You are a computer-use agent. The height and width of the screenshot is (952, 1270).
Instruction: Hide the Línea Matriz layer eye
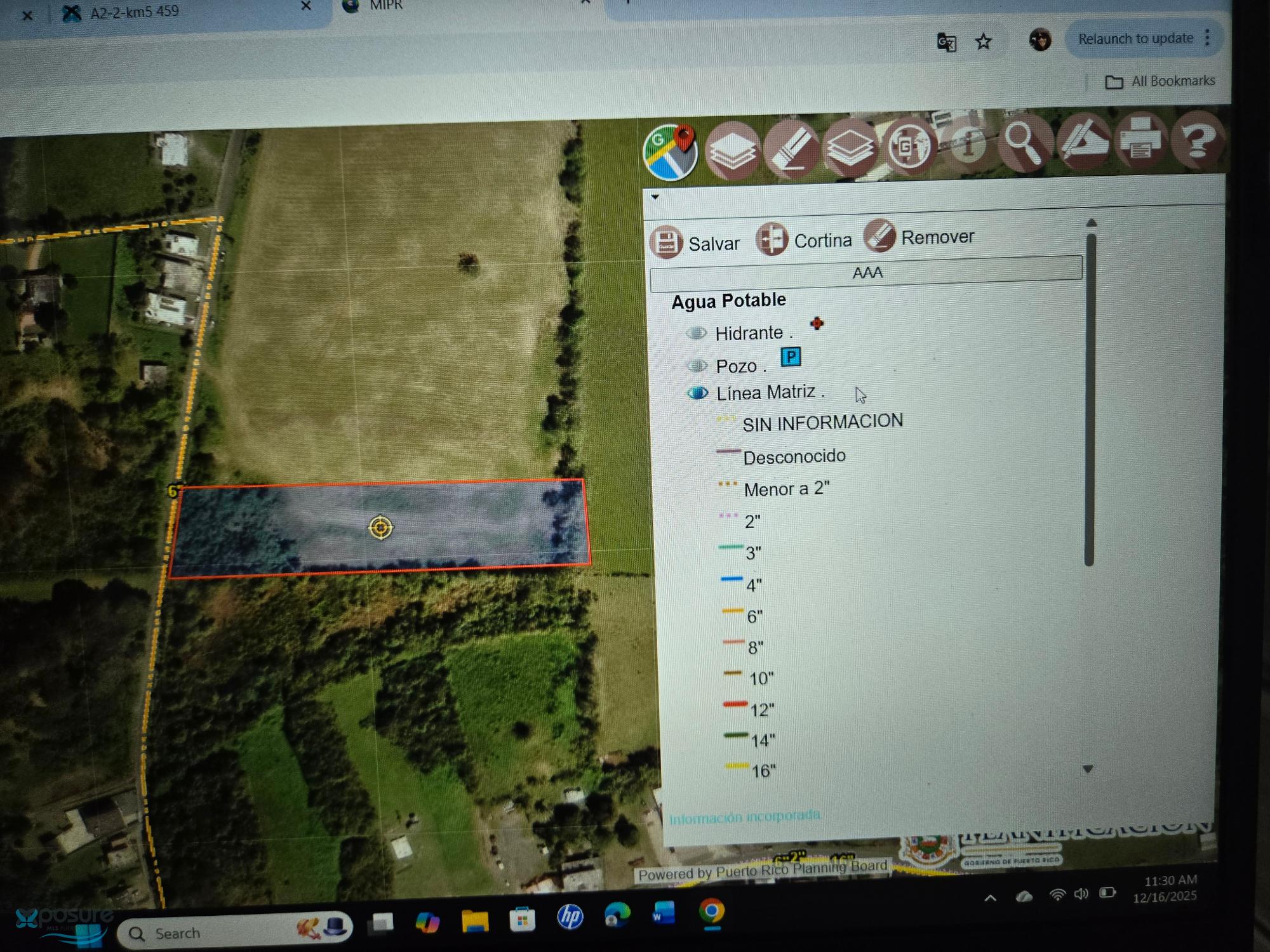click(x=698, y=393)
